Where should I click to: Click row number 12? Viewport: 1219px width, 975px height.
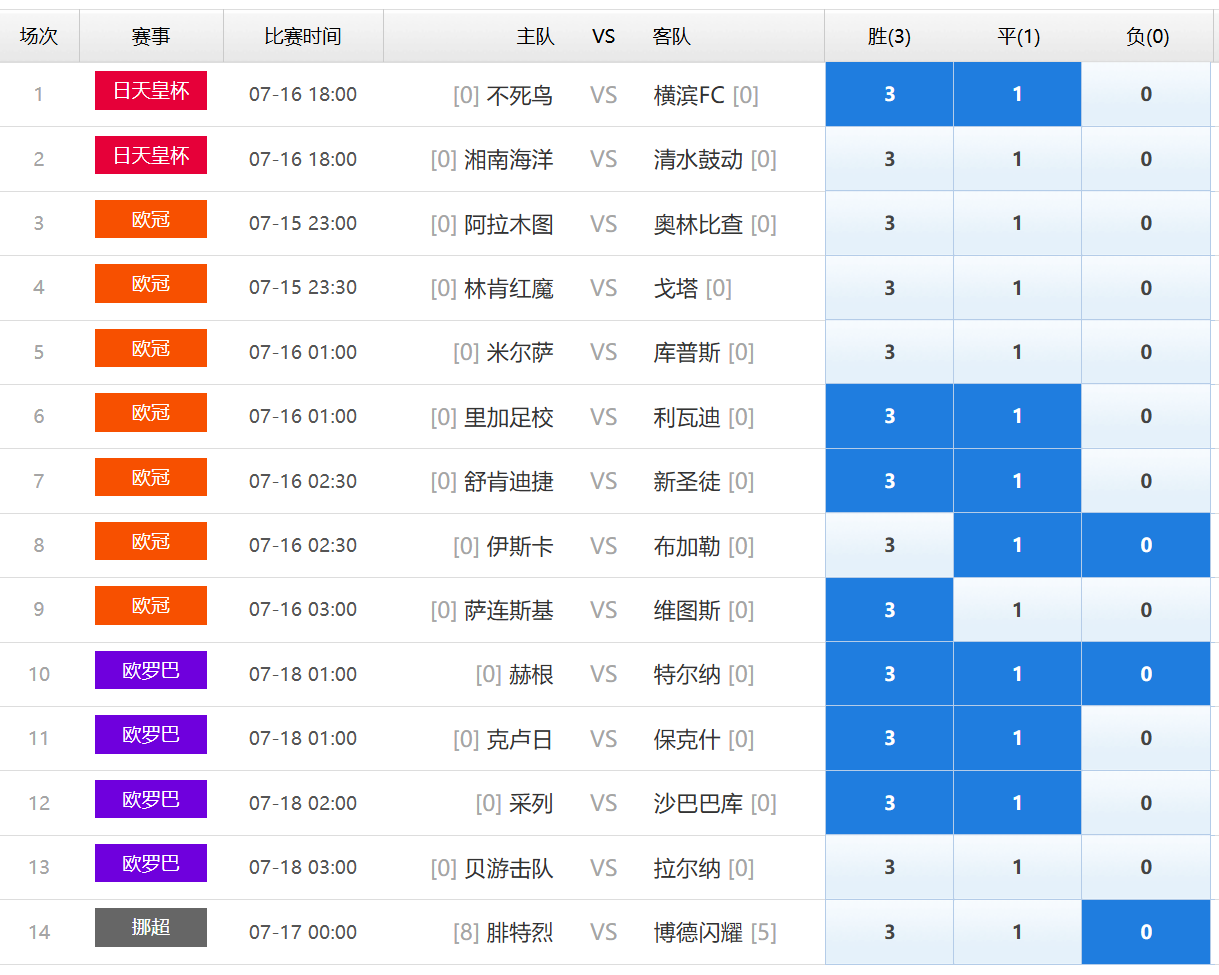coord(39,803)
